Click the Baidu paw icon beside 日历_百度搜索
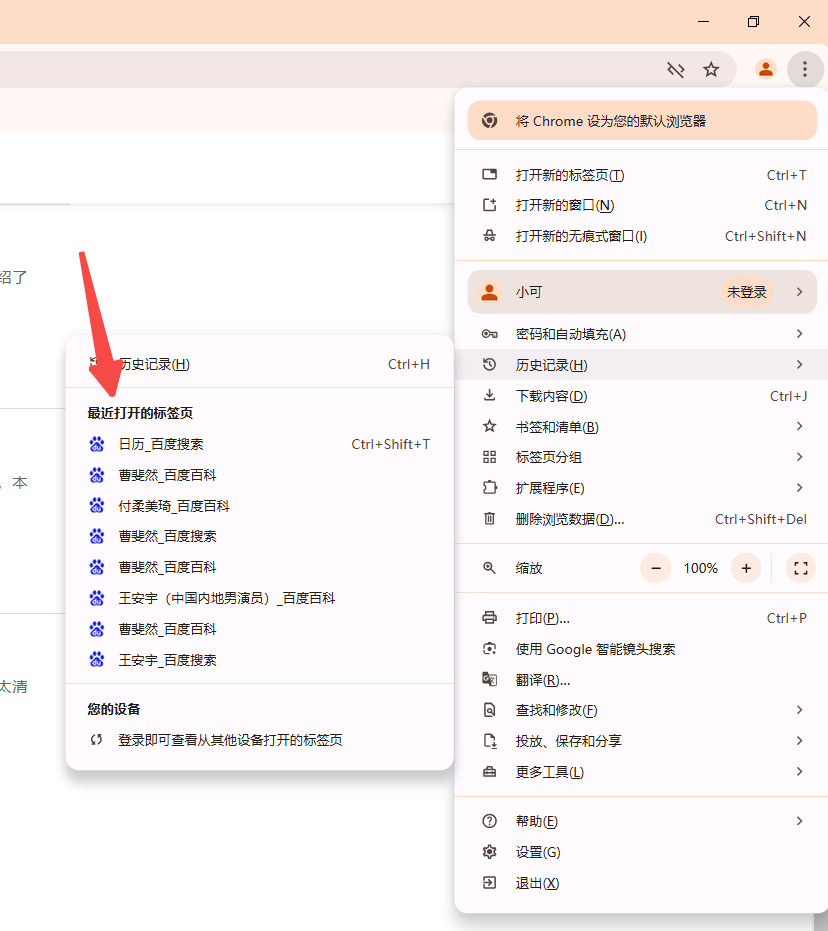The image size is (828, 931). 97,444
